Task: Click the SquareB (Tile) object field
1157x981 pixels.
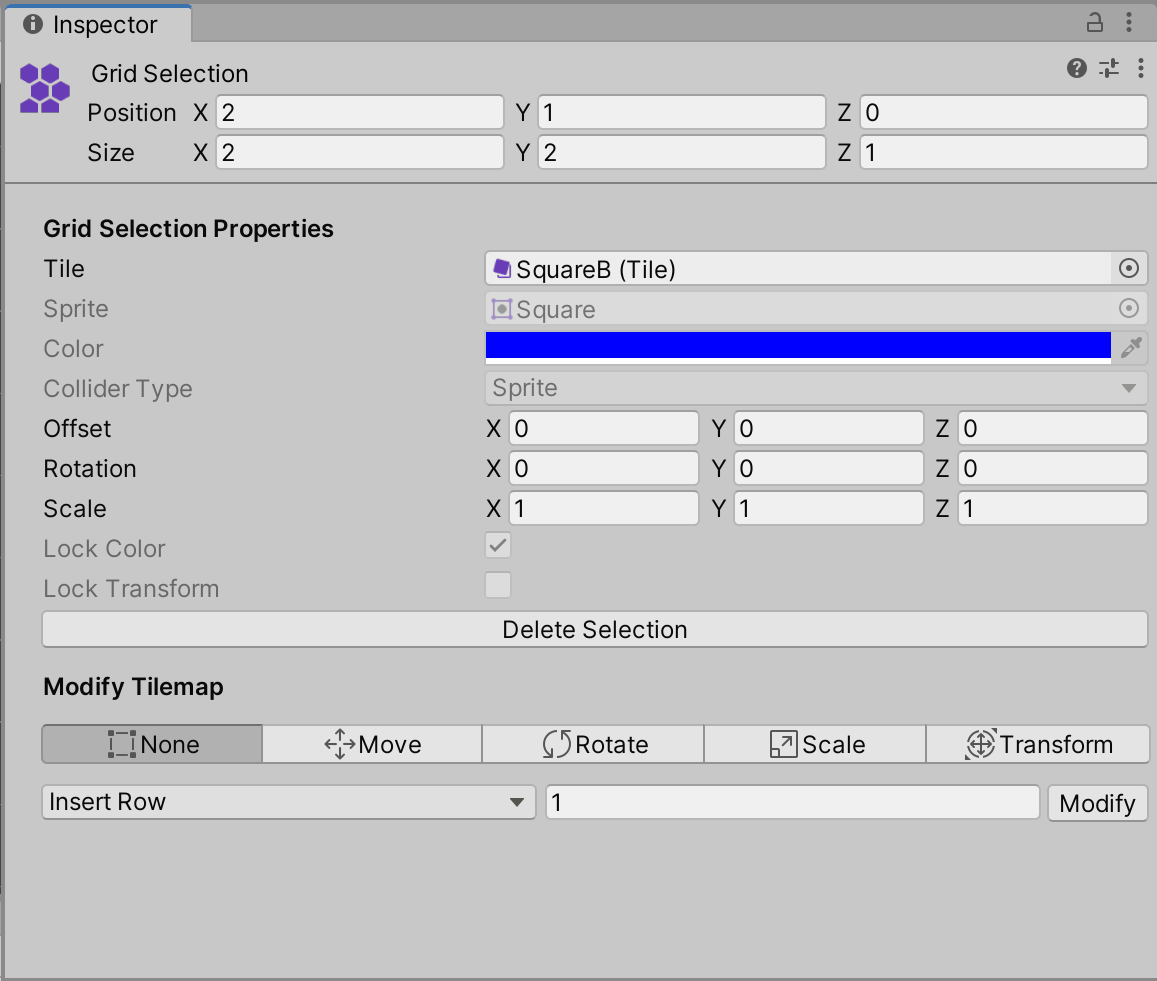Action: point(798,269)
